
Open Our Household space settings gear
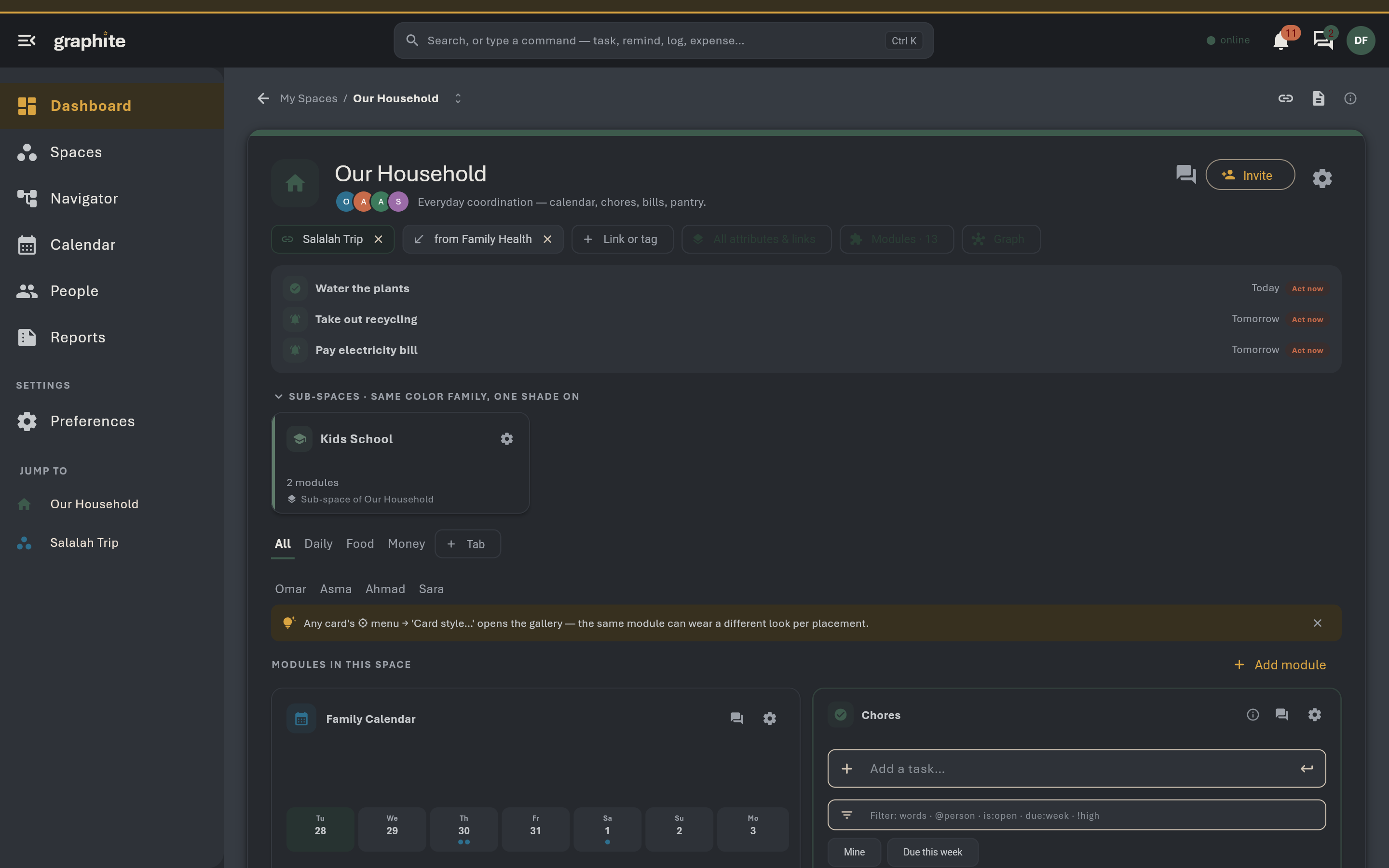pos(1322,178)
